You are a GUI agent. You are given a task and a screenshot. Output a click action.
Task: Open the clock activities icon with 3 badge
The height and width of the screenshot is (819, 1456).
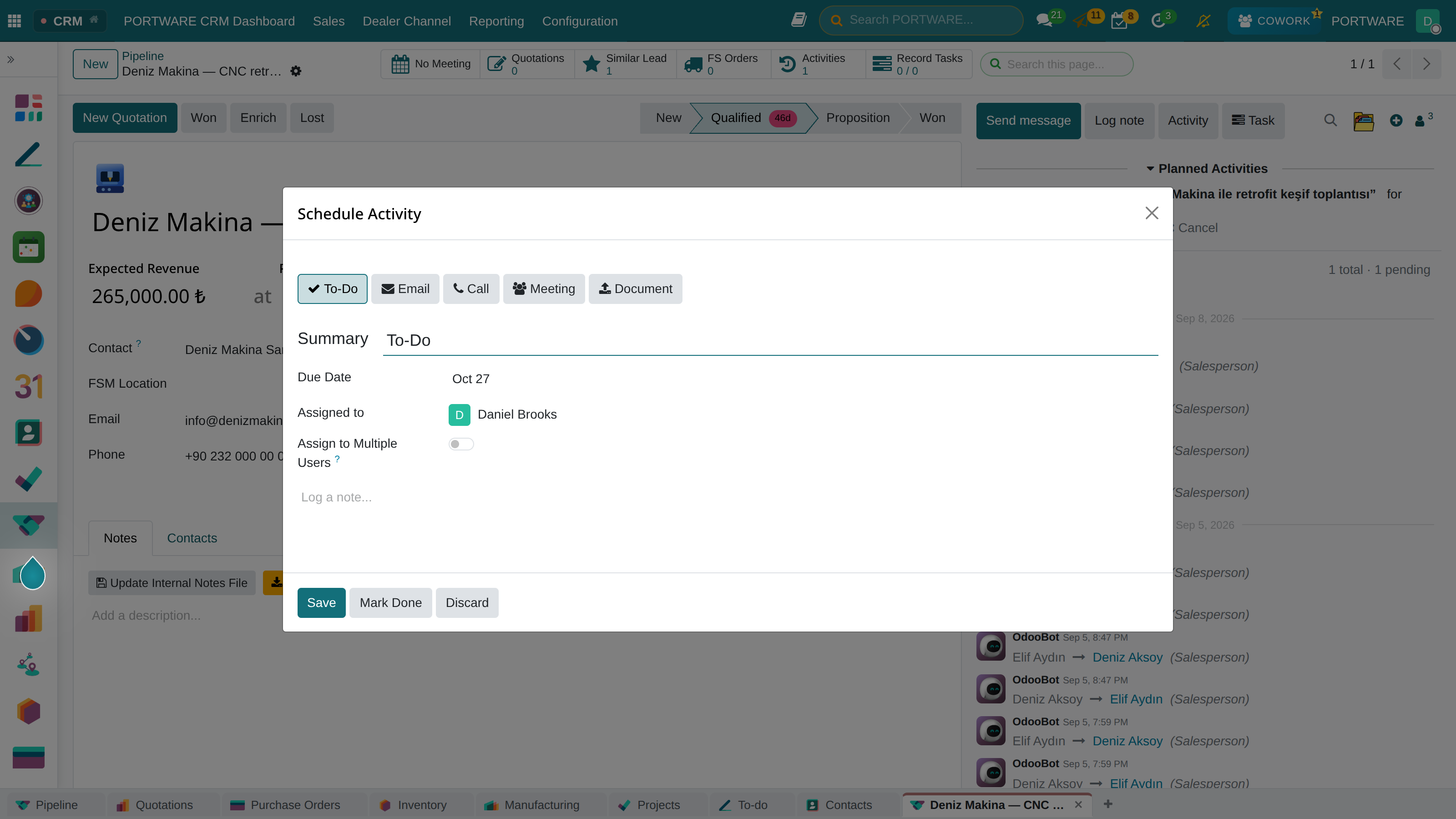pos(1159,21)
